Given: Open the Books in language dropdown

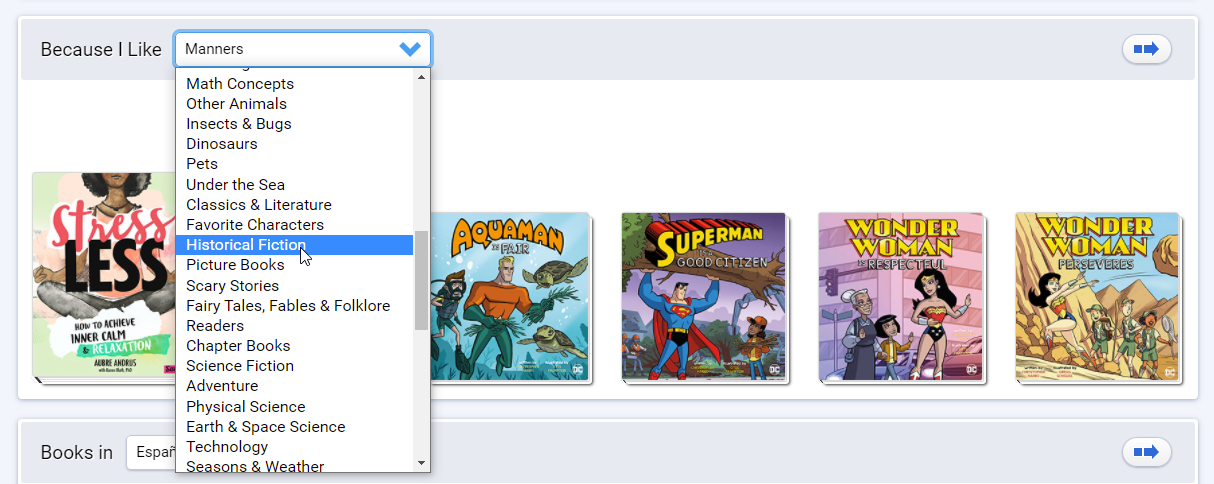Looking at the screenshot, I should [150, 453].
